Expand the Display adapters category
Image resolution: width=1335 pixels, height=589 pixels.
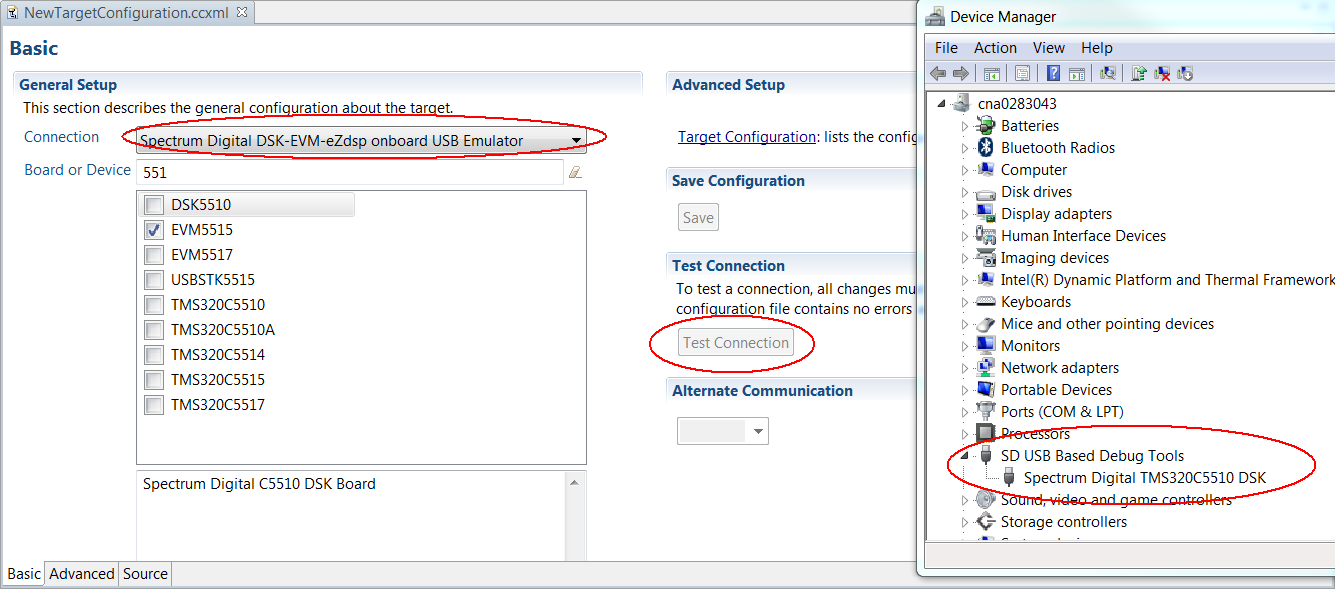tap(965, 214)
